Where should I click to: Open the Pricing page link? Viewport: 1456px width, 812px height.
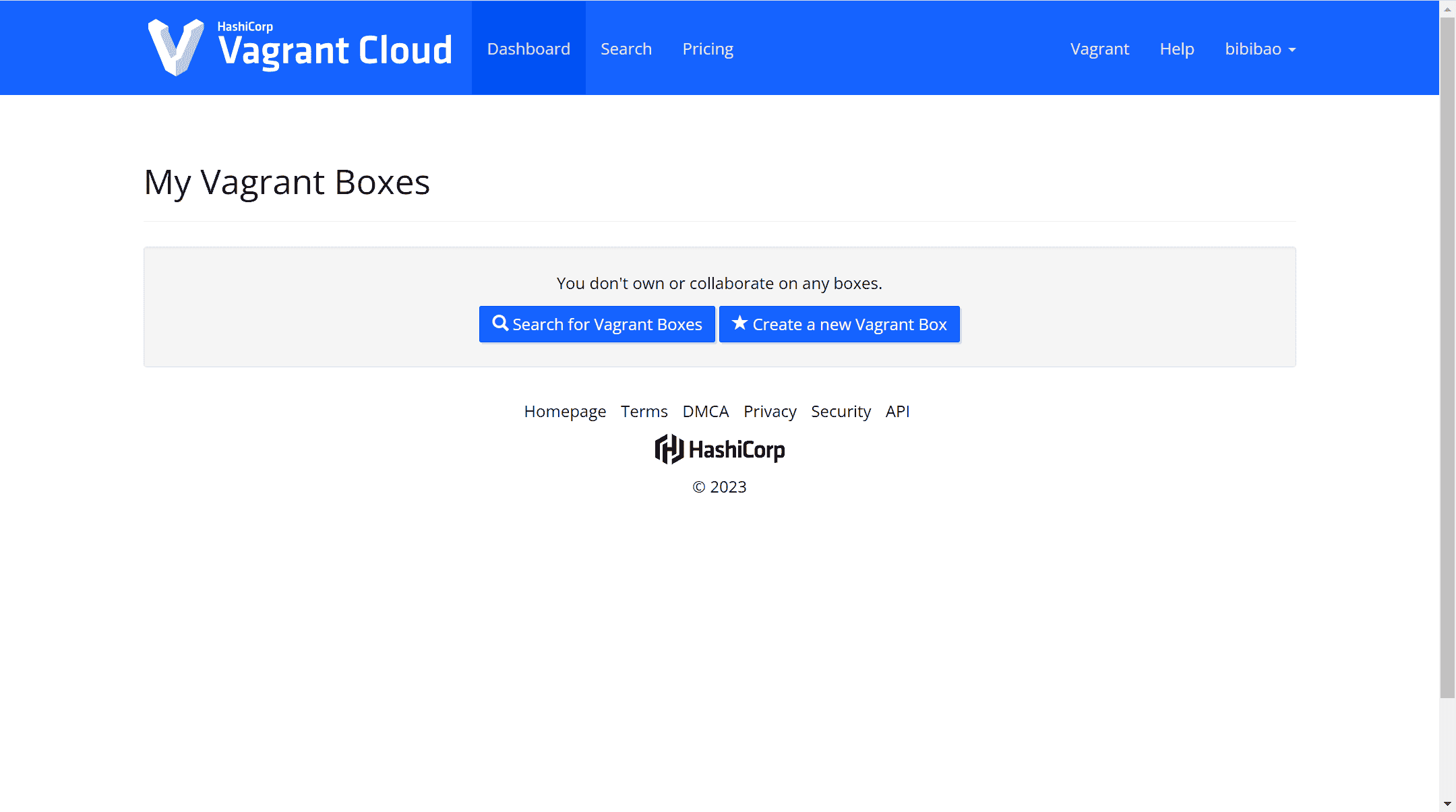708,49
